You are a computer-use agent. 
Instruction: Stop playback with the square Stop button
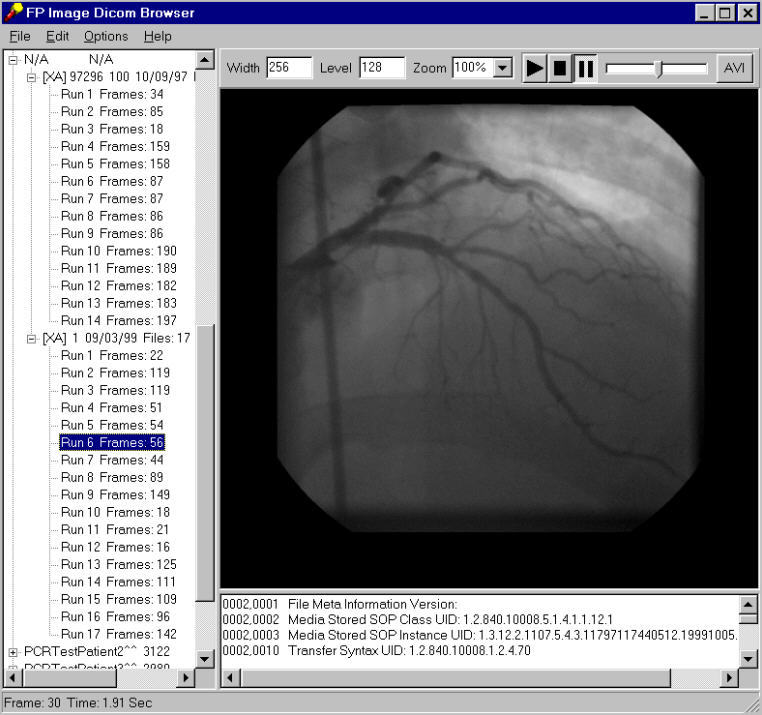point(560,69)
